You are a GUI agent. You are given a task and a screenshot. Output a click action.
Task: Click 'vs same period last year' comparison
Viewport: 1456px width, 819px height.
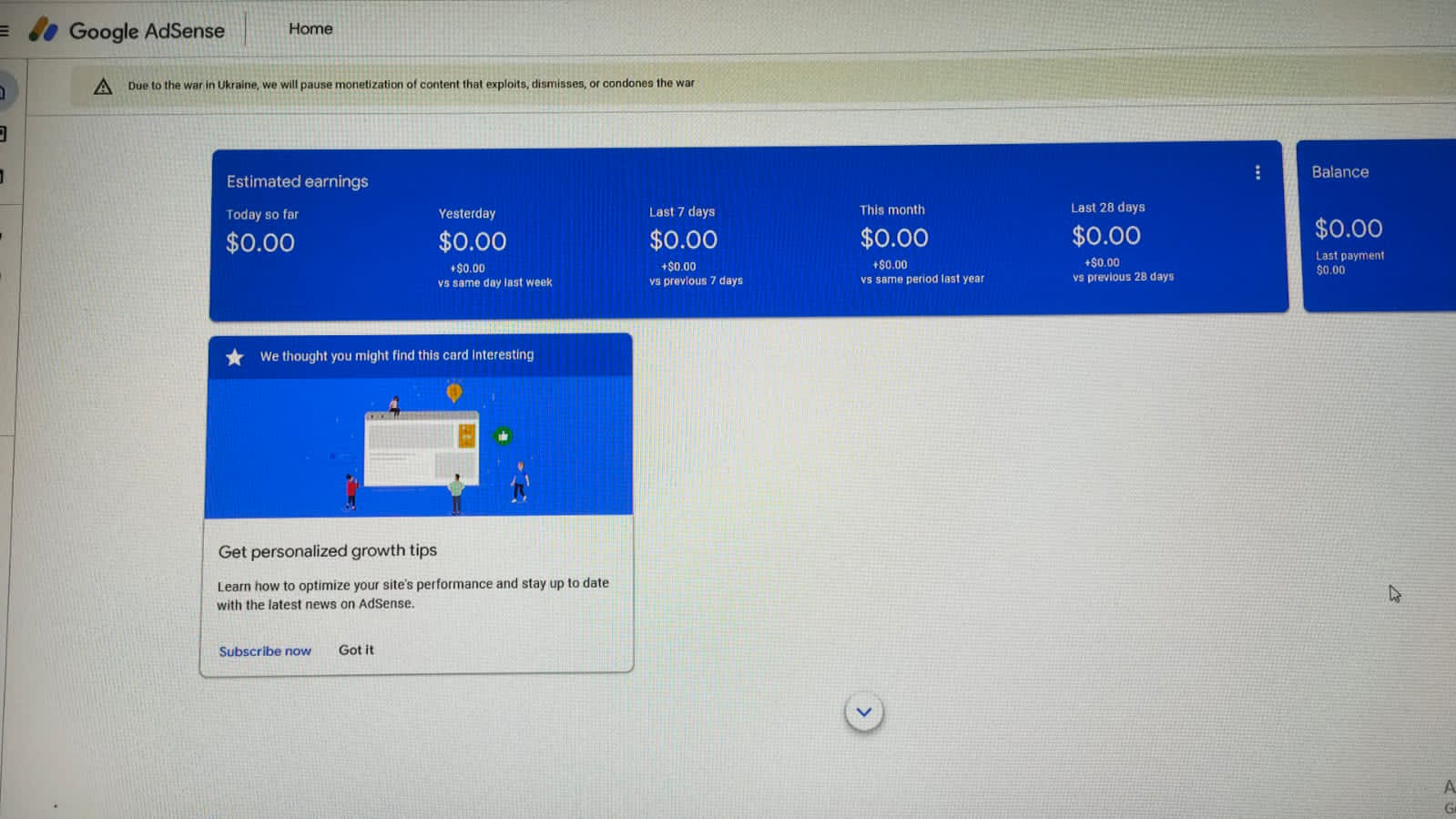(921, 279)
